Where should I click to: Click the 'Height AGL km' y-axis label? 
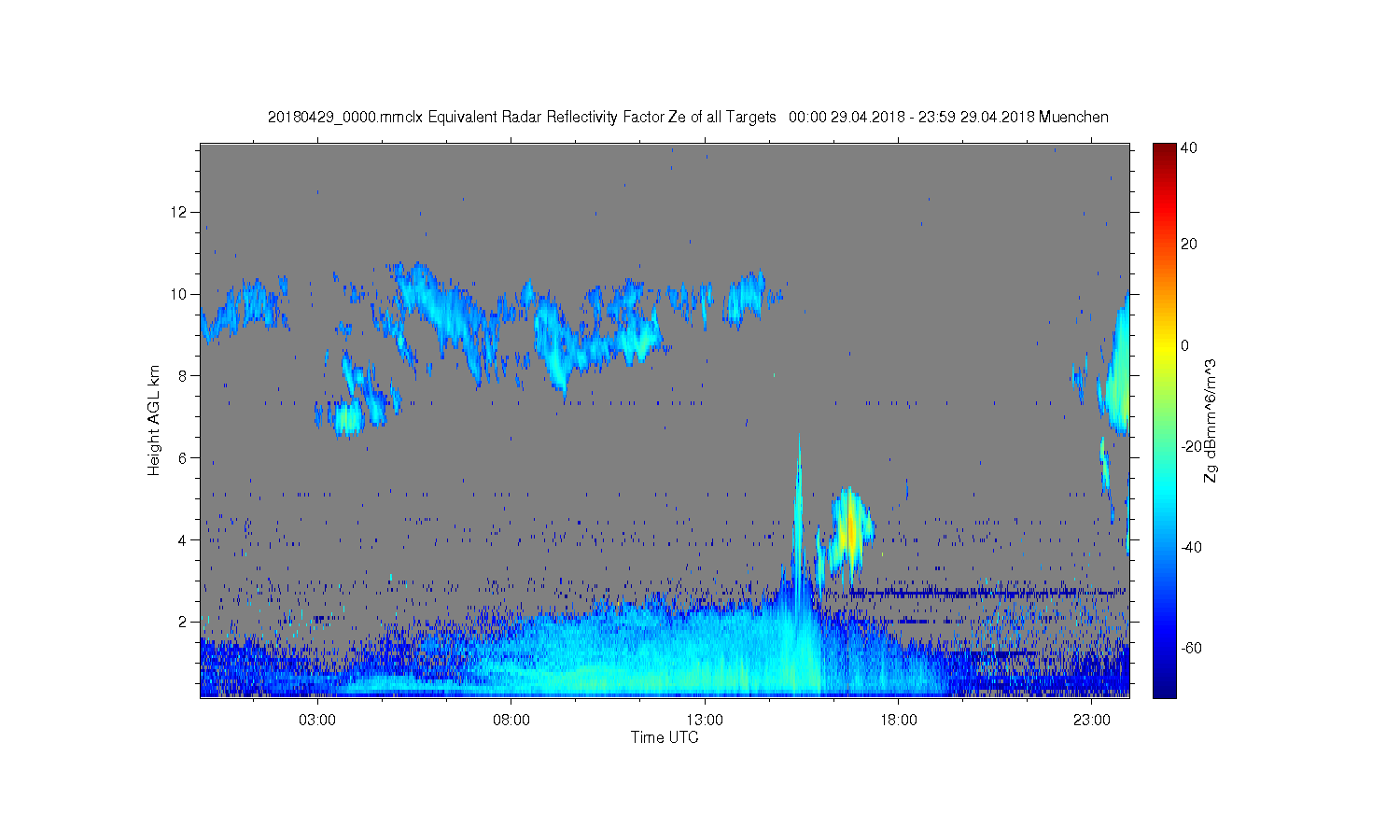pyautogui.click(x=154, y=420)
